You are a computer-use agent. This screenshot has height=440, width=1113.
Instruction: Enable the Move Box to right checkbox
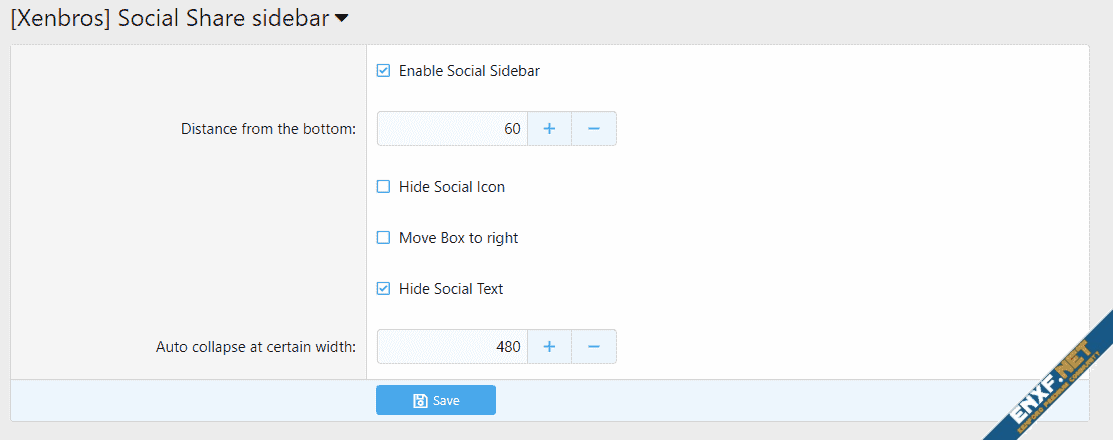383,238
